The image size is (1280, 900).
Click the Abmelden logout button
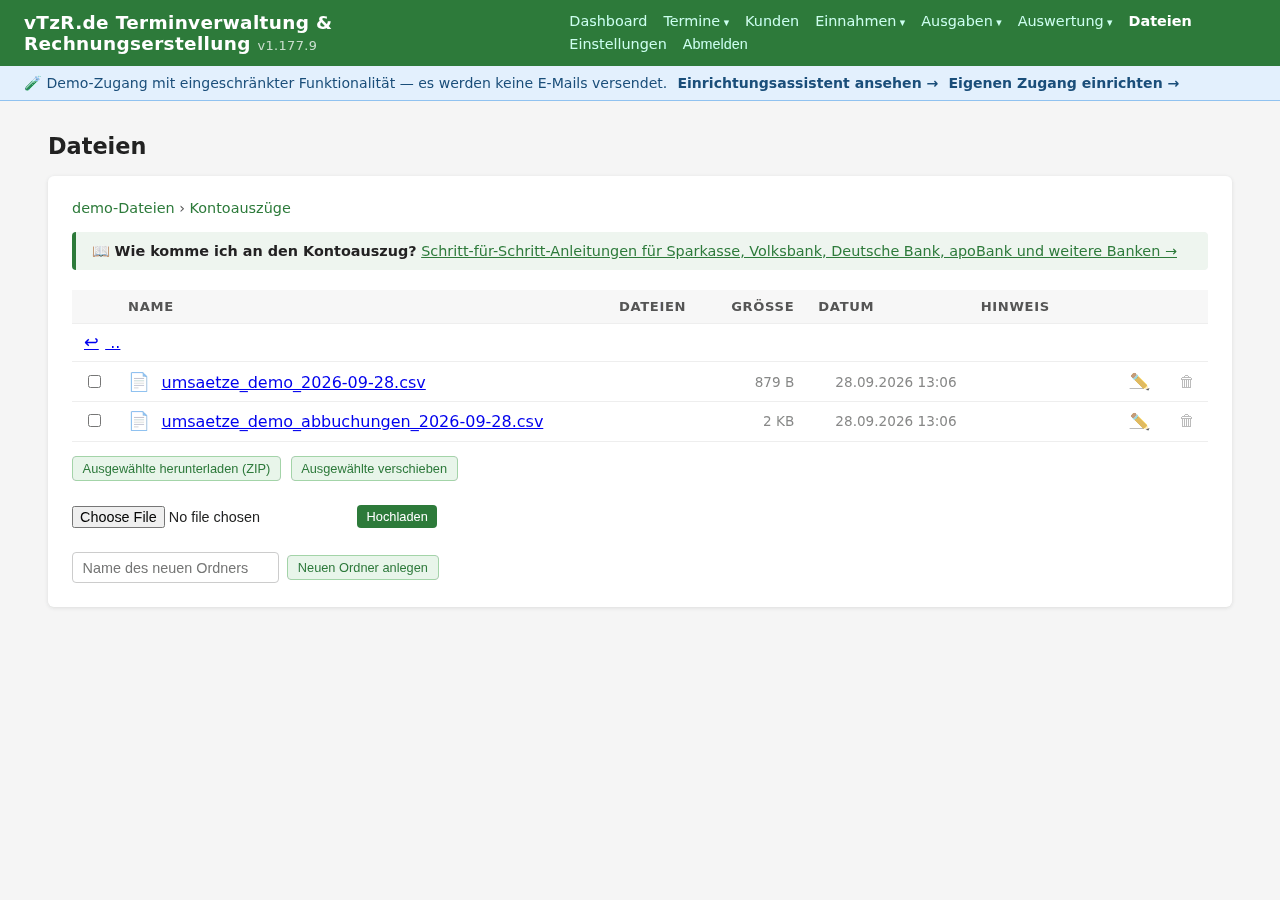[715, 44]
